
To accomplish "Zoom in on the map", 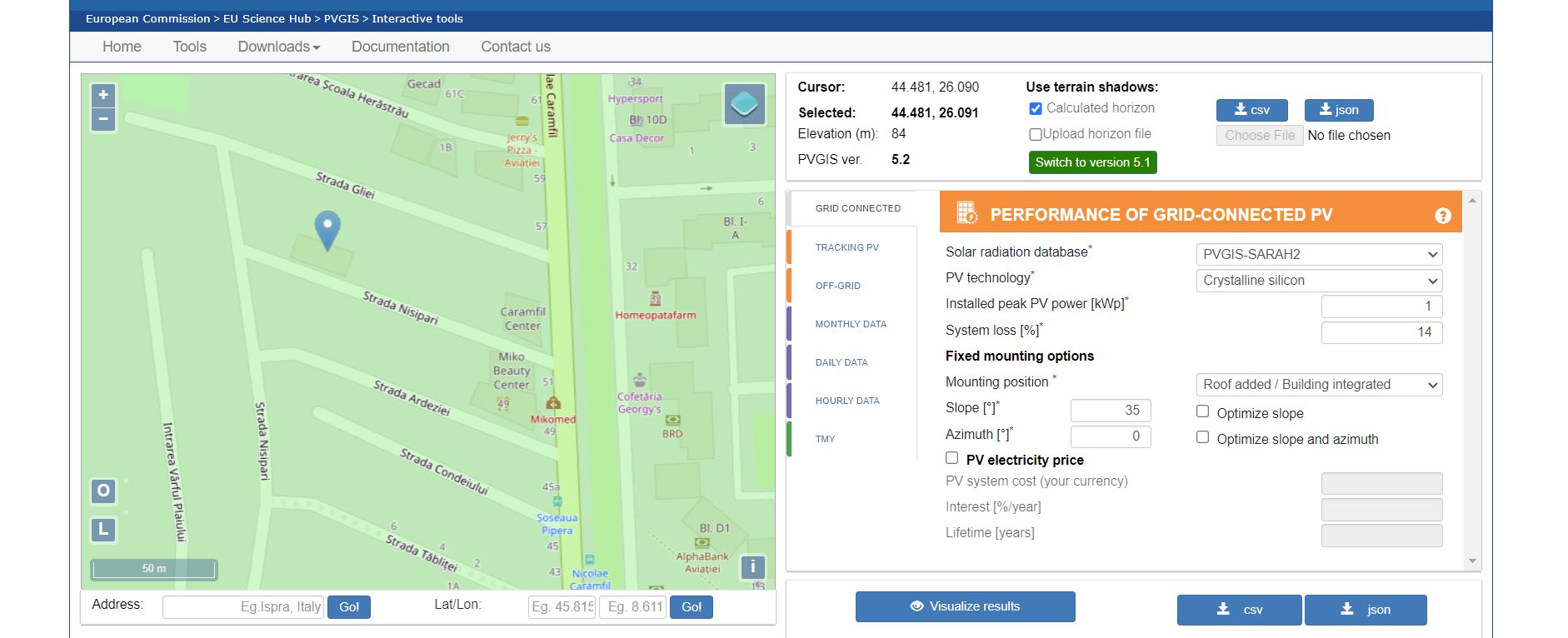I will 103,95.
